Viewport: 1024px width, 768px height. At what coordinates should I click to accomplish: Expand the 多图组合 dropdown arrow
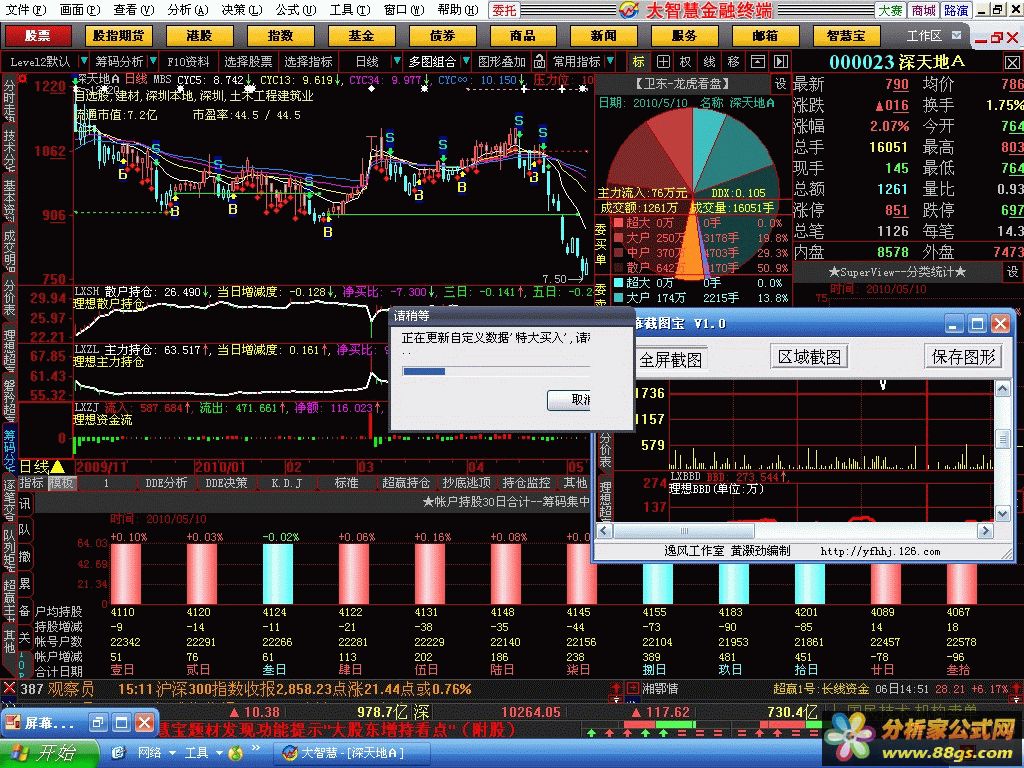click(x=466, y=61)
